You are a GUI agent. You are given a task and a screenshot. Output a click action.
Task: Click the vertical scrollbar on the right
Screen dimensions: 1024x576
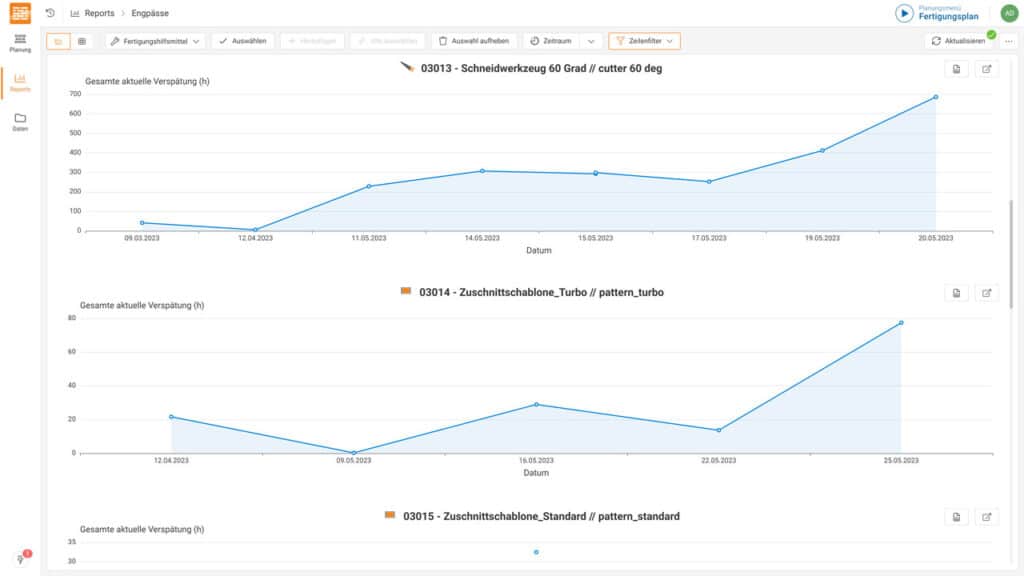click(x=1011, y=250)
